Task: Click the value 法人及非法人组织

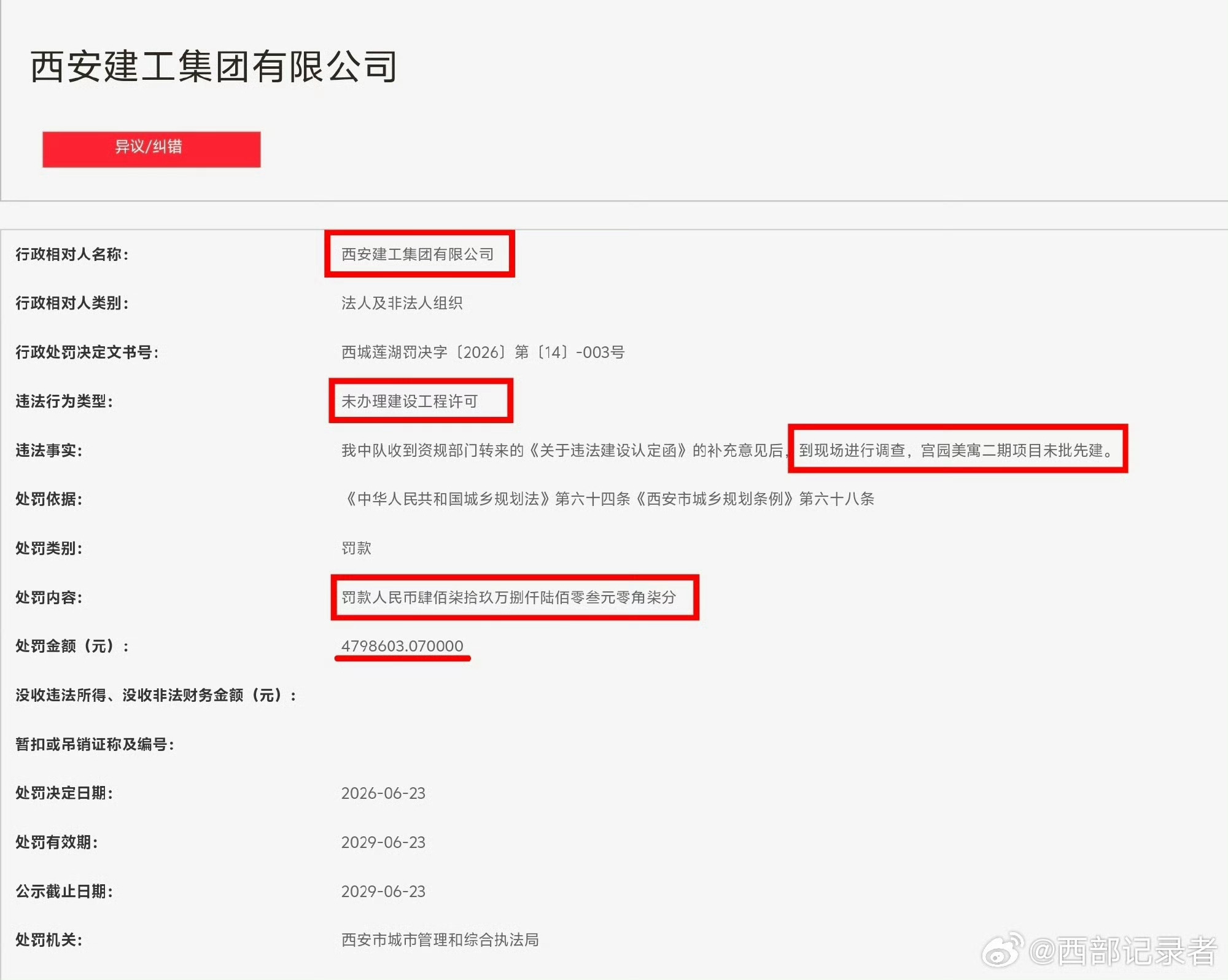Action: 402,303
